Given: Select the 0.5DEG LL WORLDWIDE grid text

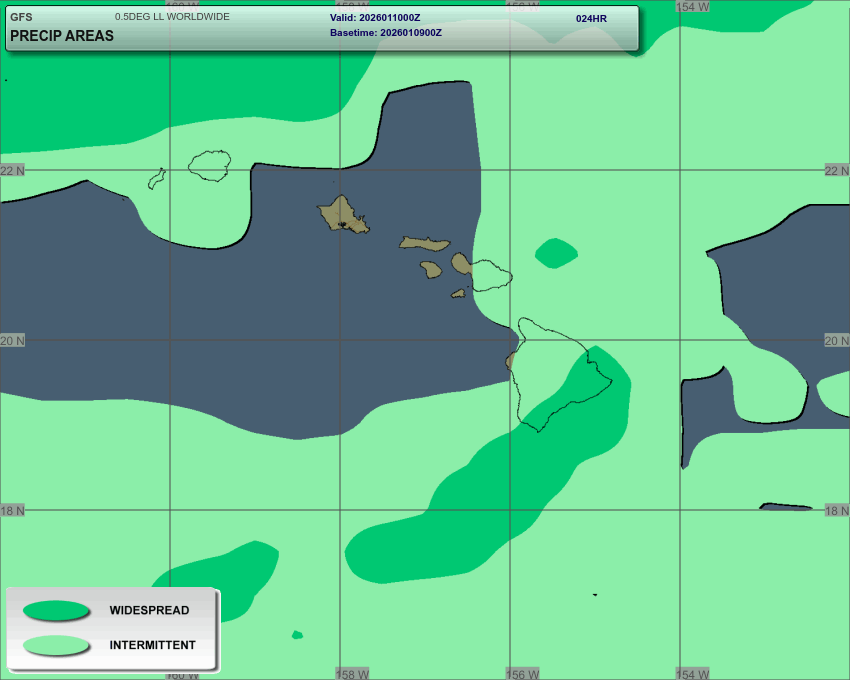Looking at the screenshot, I should coord(172,17).
